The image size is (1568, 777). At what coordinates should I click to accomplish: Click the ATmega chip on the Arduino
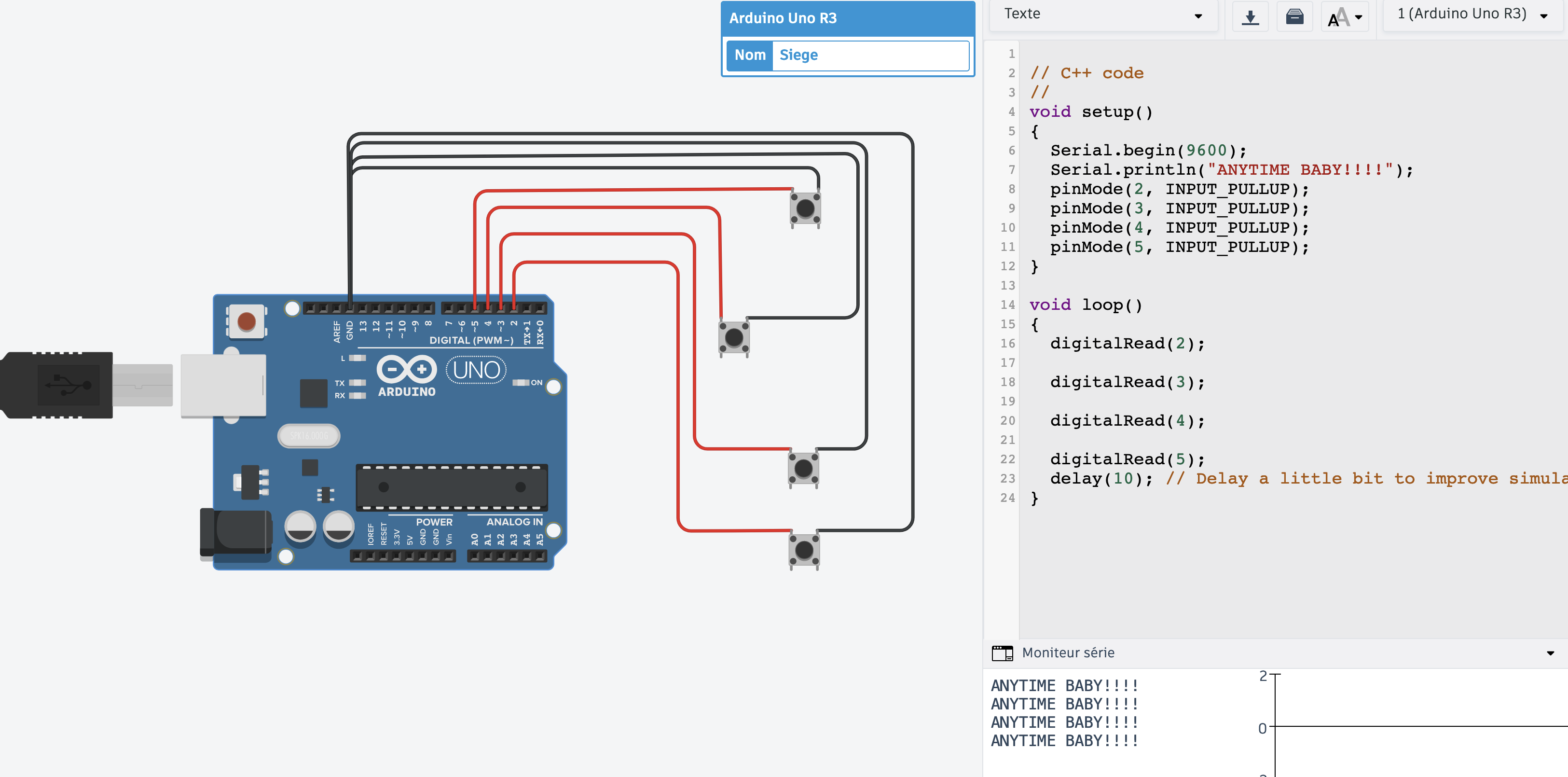coord(452,487)
